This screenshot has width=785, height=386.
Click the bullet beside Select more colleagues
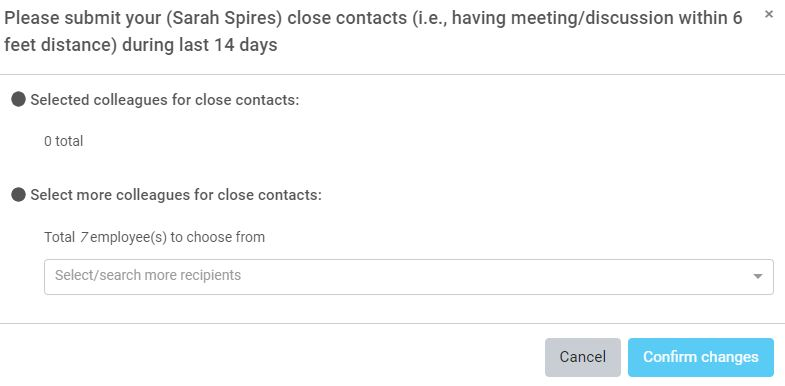click(x=19, y=194)
